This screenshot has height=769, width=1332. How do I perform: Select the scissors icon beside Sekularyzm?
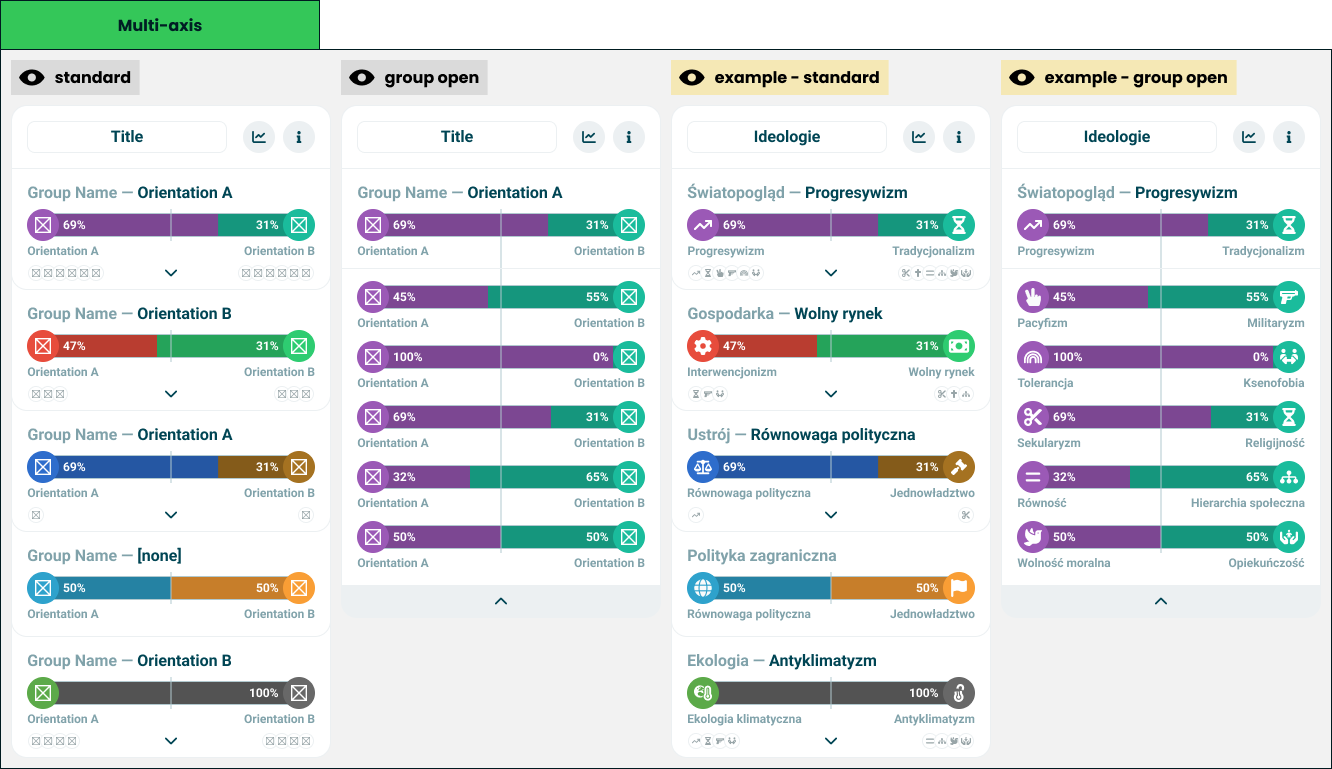pos(1033,417)
